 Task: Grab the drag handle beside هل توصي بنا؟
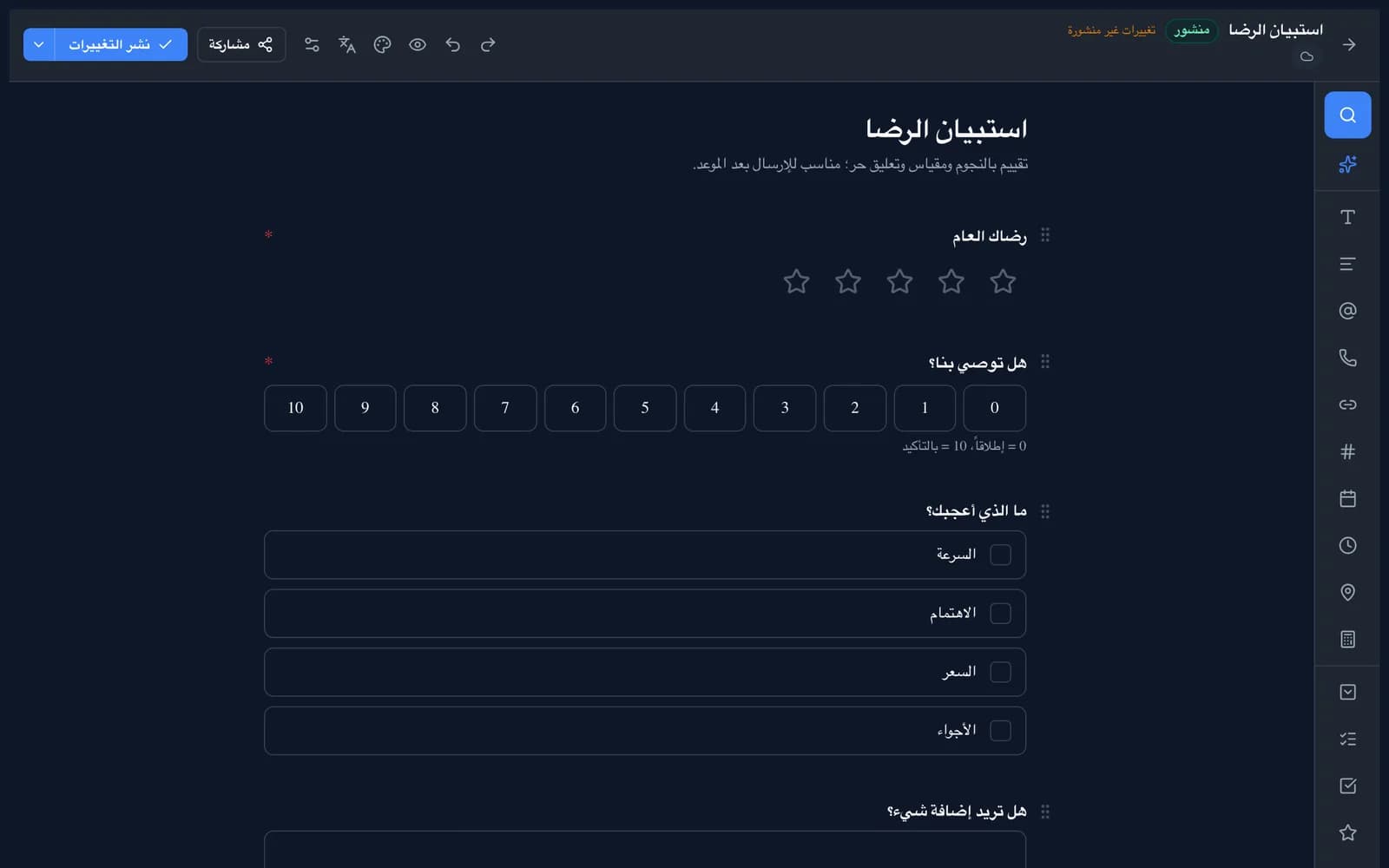click(1045, 362)
